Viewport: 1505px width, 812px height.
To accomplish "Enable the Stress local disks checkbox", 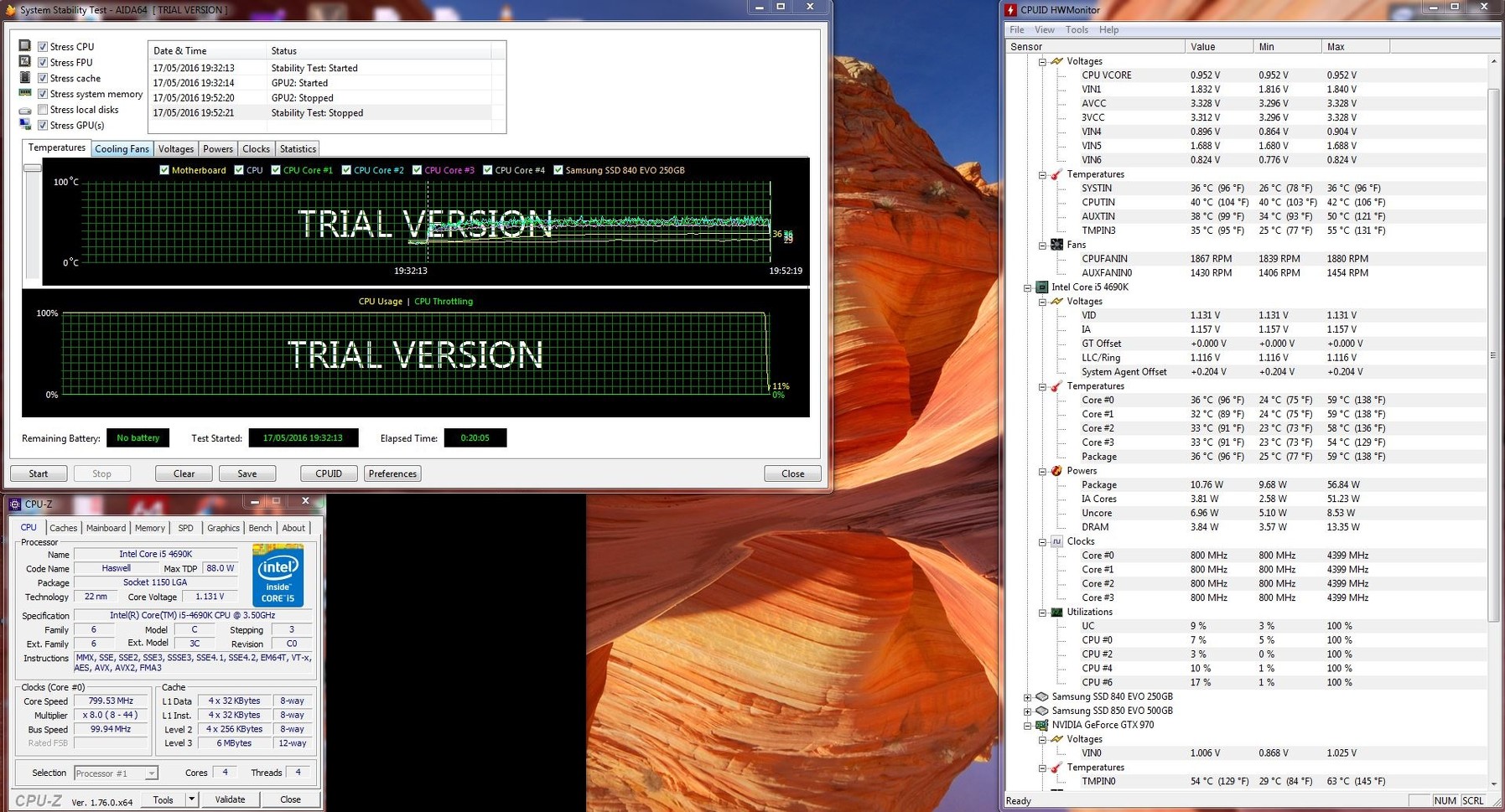I will click(x=43, y=110).
